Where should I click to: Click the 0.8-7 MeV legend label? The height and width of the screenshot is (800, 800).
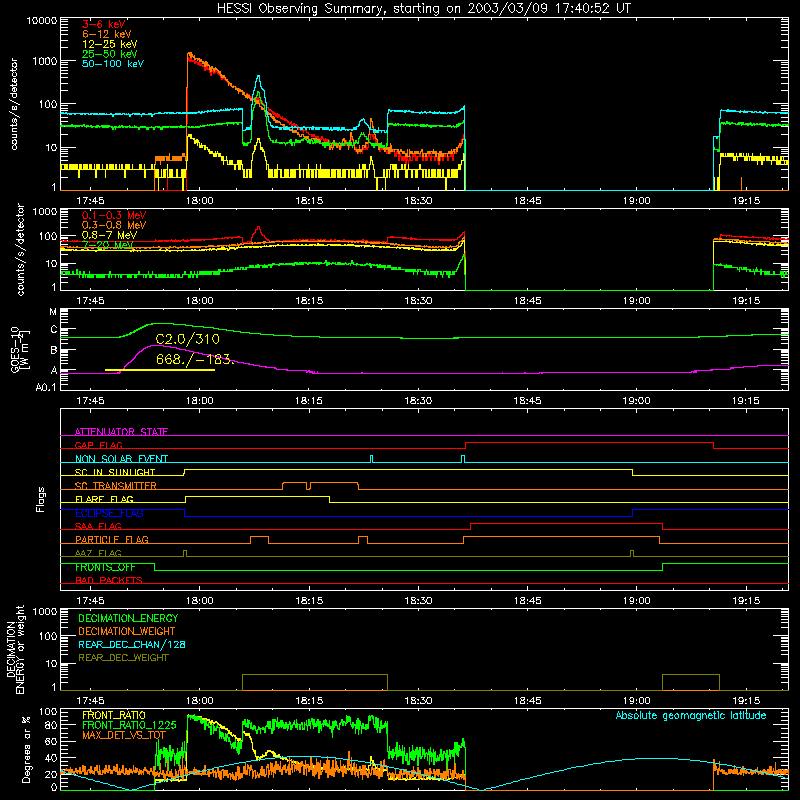tap(110, 235)
